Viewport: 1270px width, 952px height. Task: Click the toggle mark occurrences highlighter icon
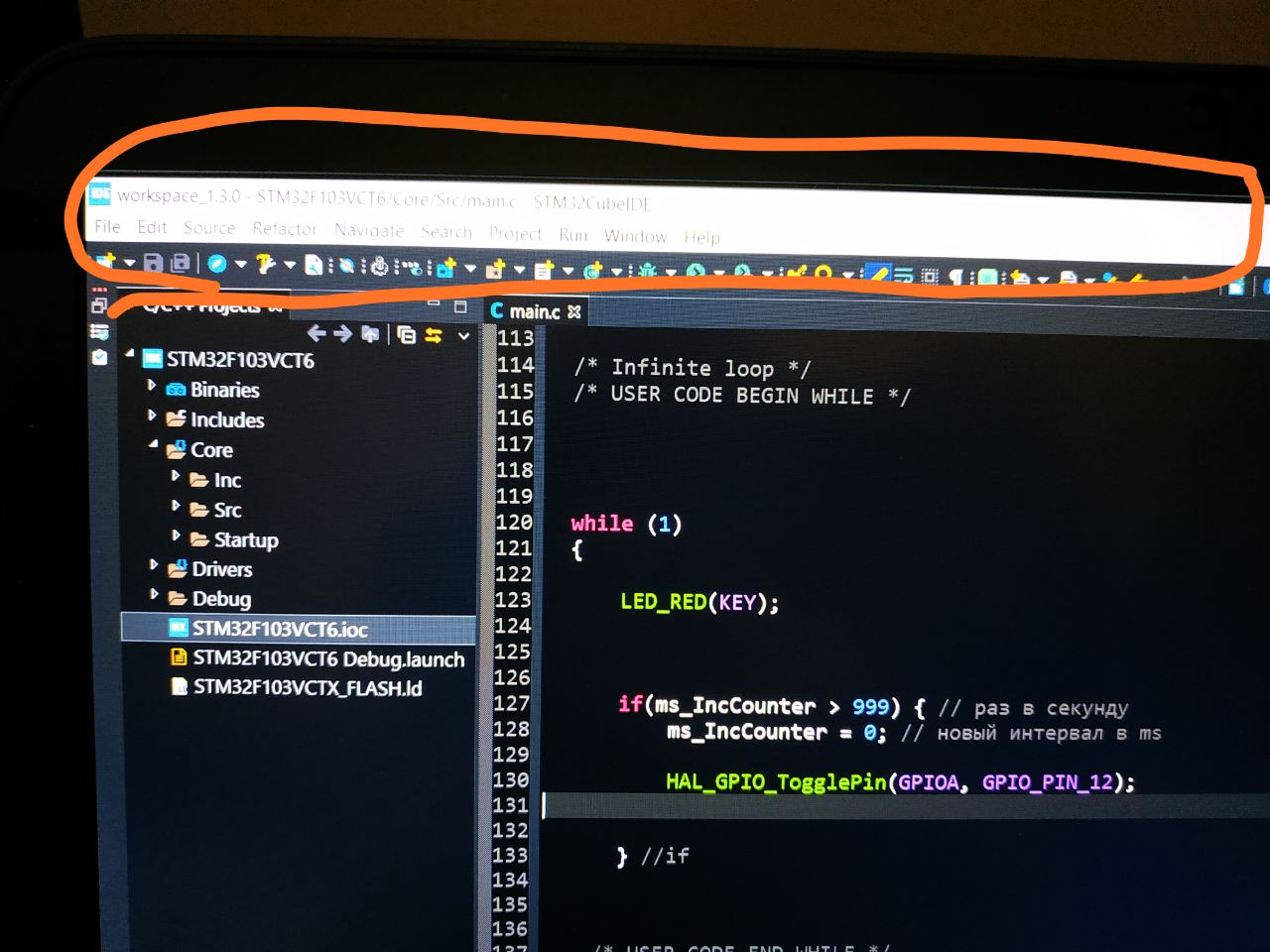[877, 274]
